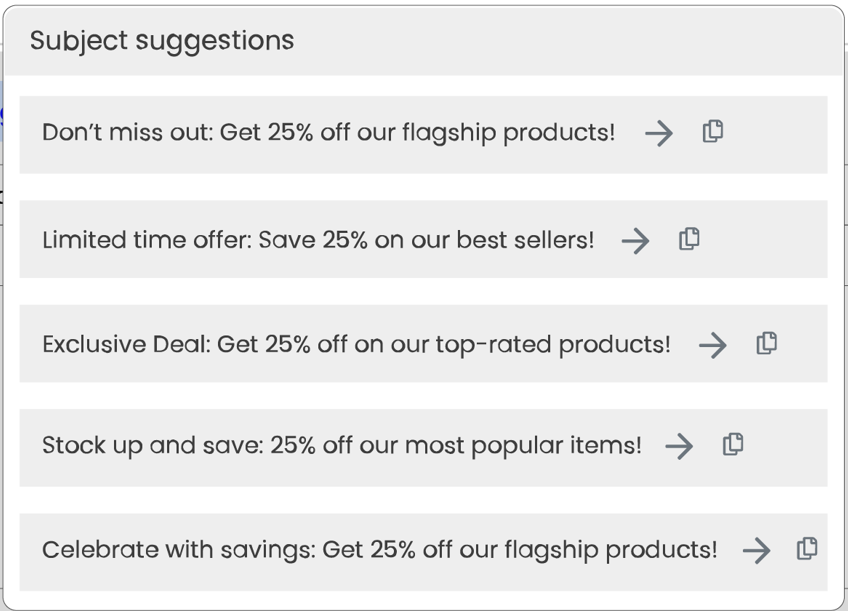Apply the 'Don't miss out' subject using its arrow

pos(659,133)
